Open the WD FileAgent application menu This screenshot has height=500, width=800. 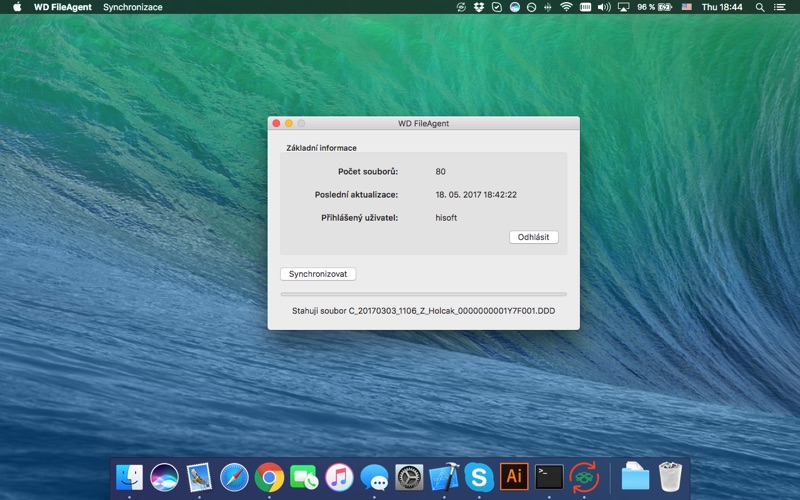point(63,7)
